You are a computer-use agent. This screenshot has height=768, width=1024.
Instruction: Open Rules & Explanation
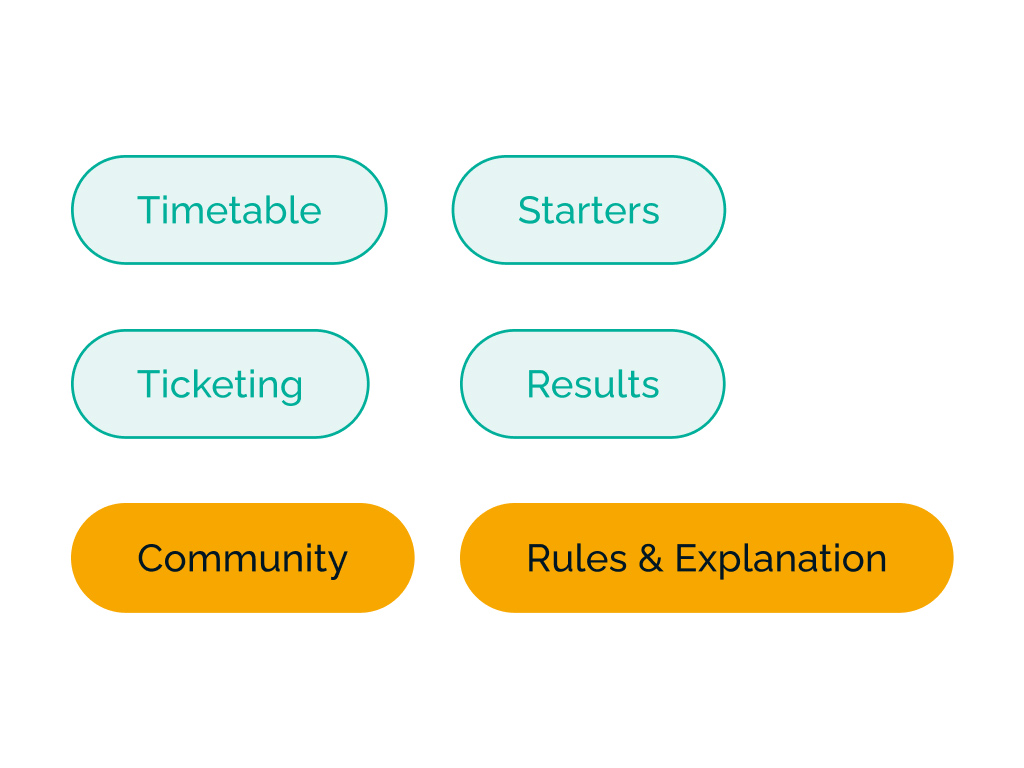coord(706,558)
